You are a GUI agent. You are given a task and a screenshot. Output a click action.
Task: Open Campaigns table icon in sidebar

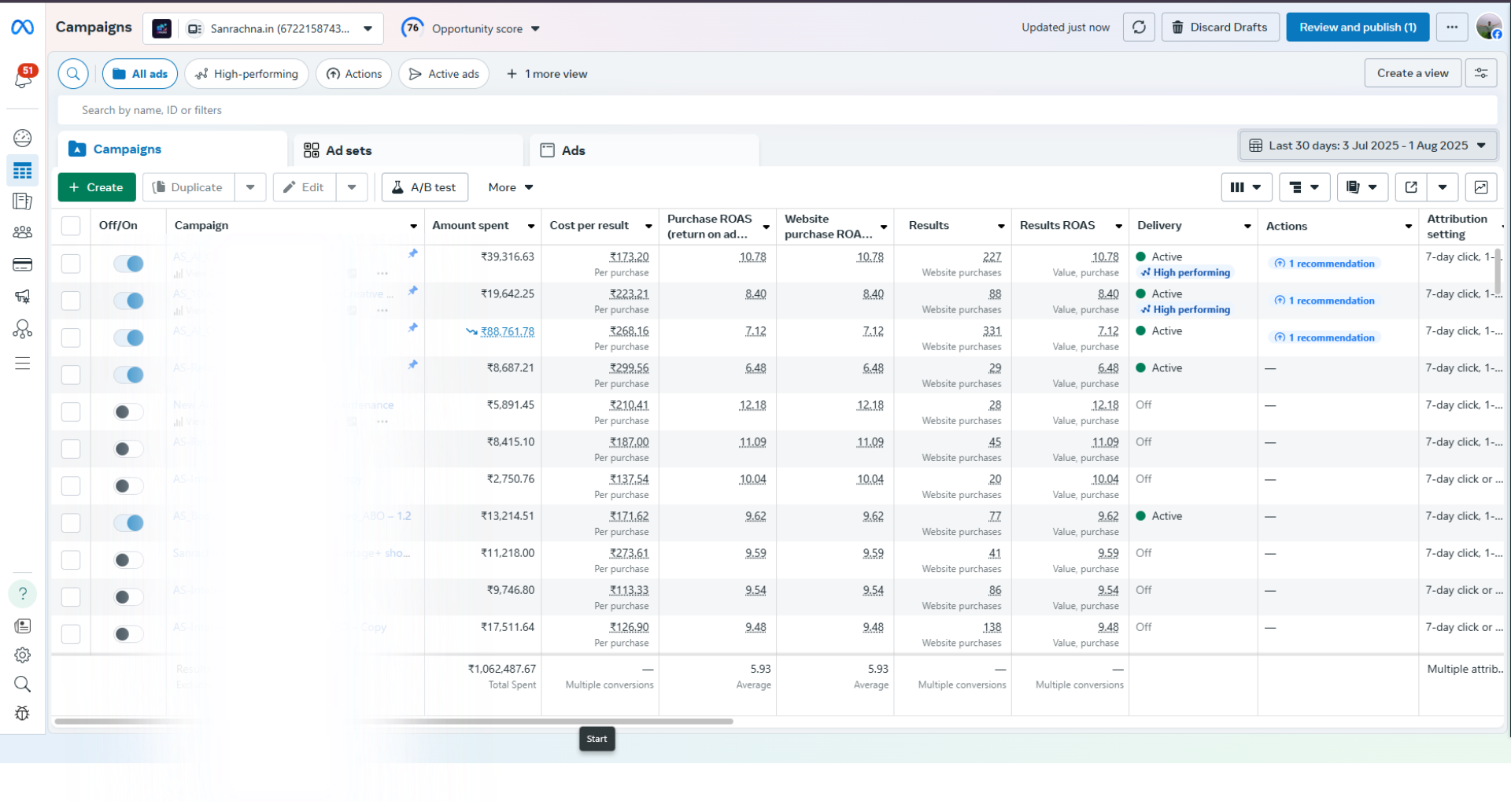click(23, 171)
